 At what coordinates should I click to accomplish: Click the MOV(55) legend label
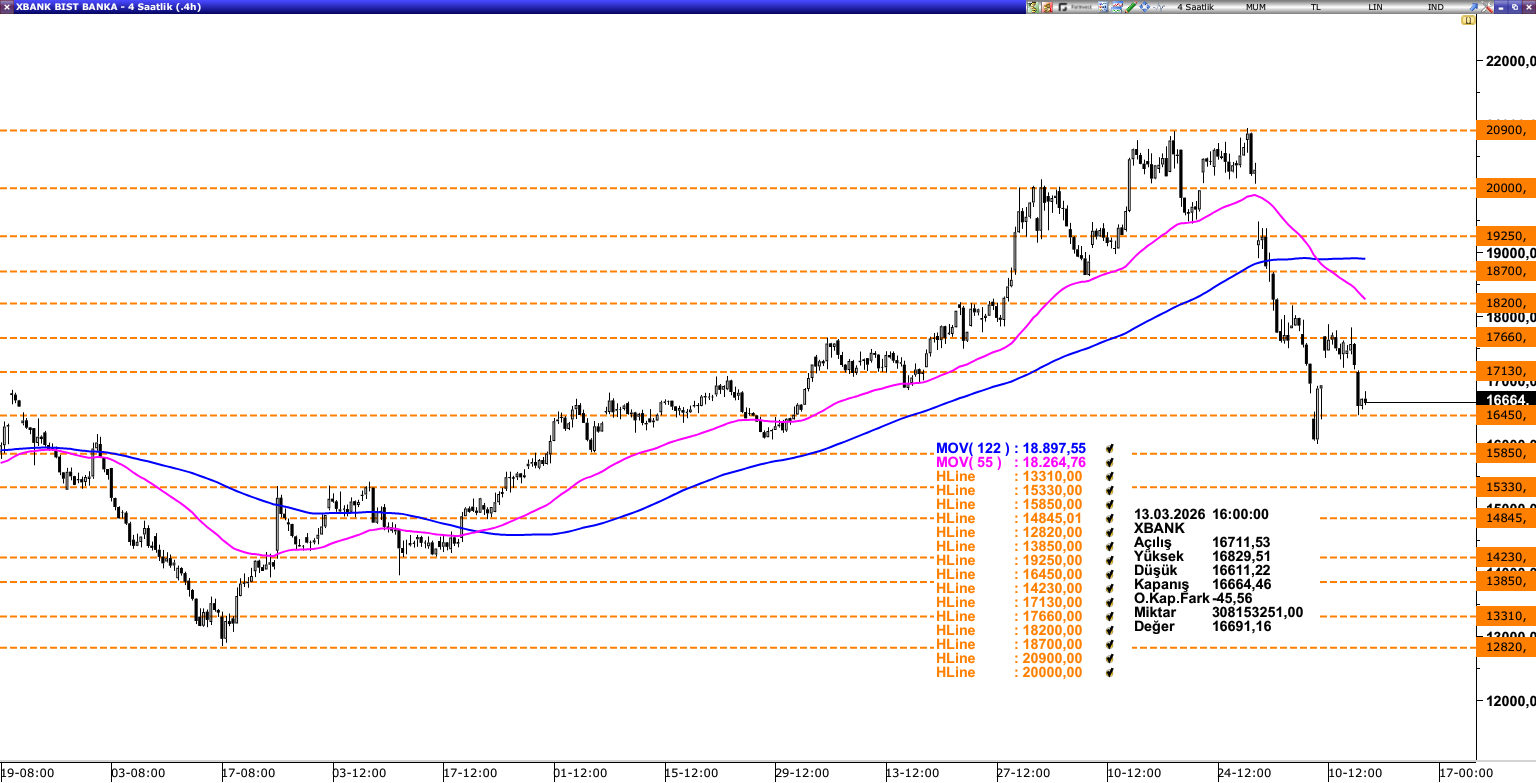970,463
